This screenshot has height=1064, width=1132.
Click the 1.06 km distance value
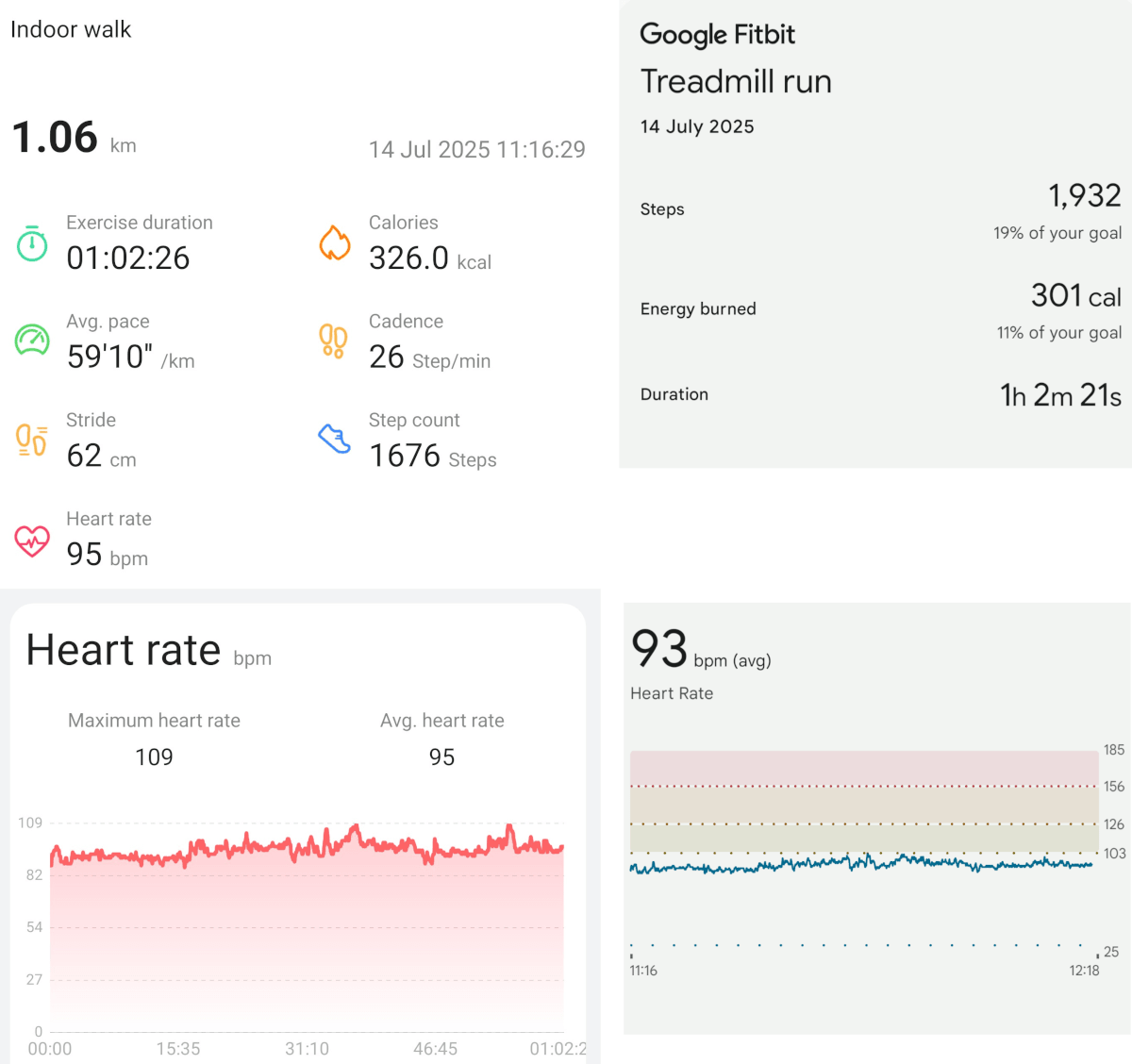pos(56,138)
